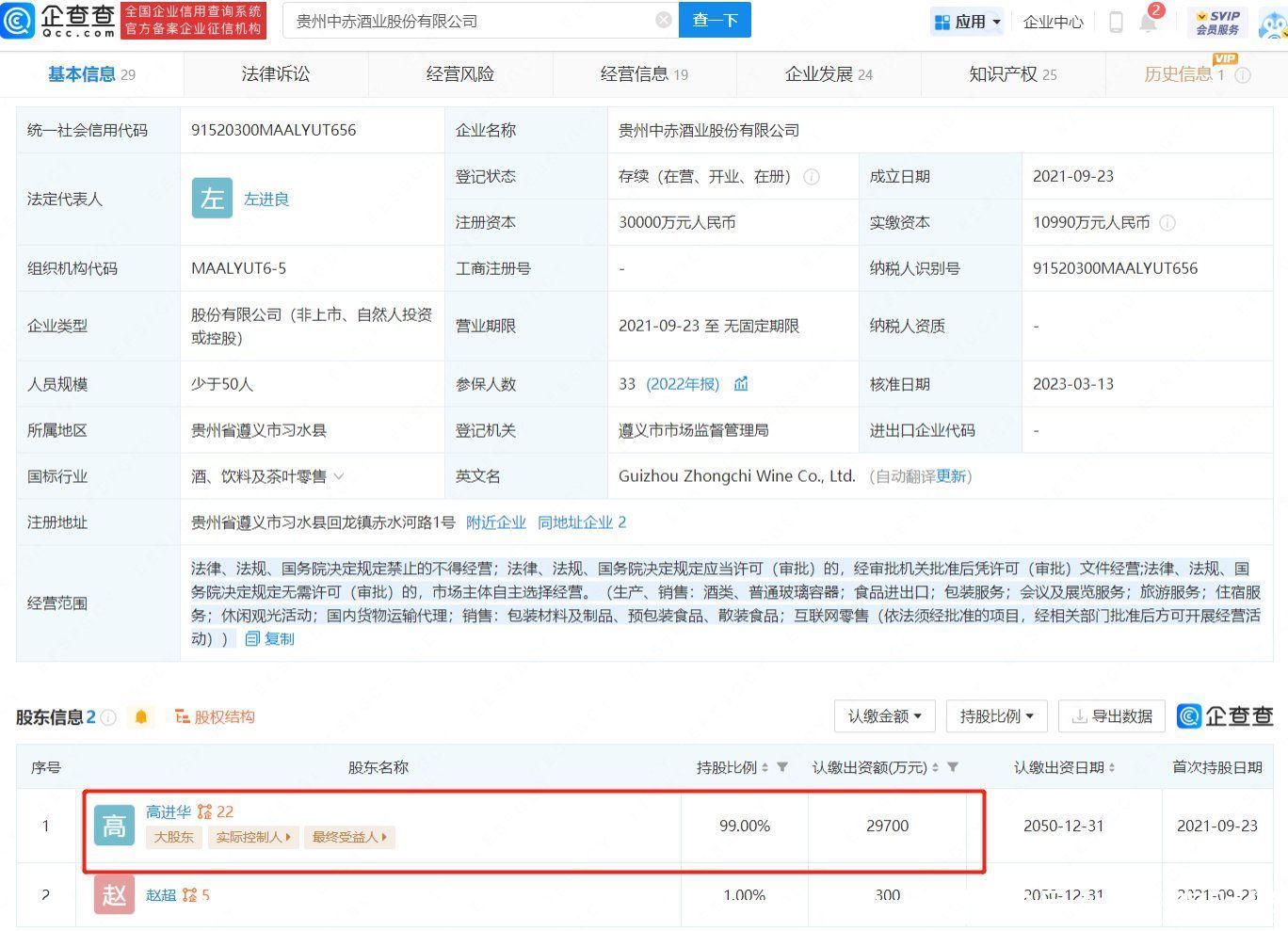This screenshot has height=931, width=1288.
Task: Open 高进华 shareholder link
Action: click(169, 811)
